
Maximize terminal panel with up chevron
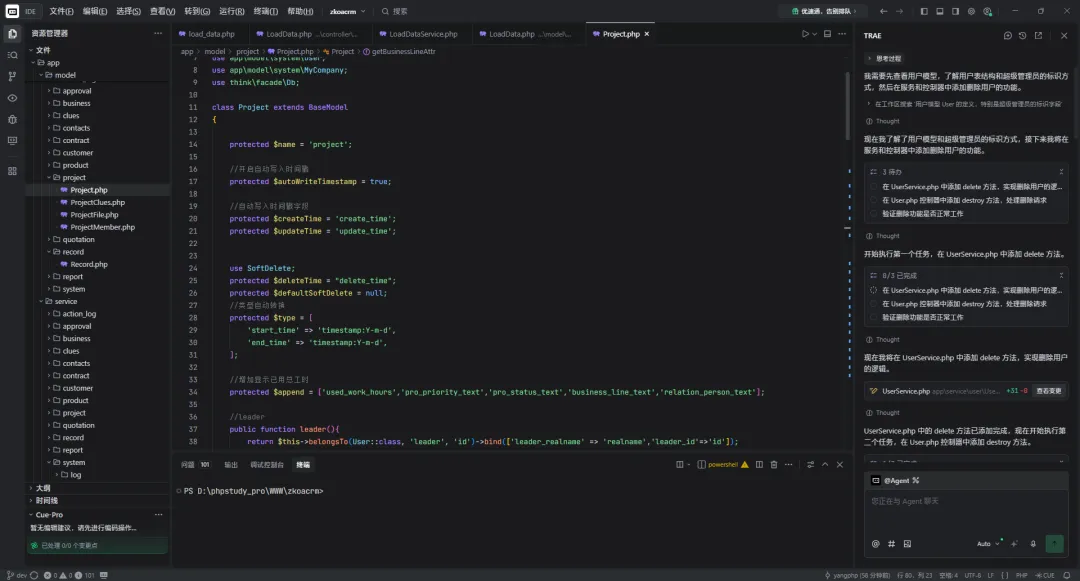(825, 465)
